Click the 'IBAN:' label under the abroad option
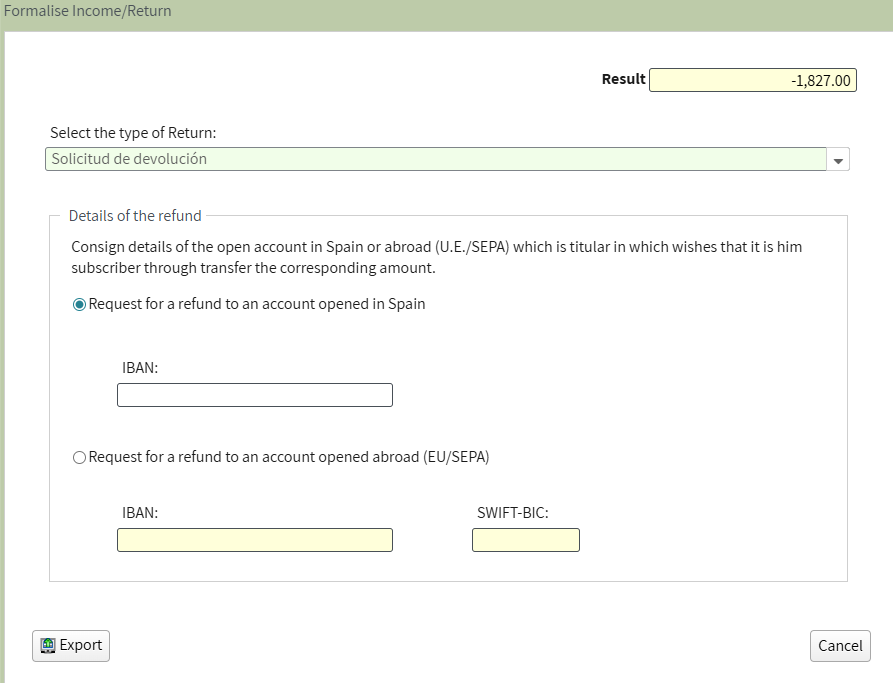This screenshot has height=683, width=893. tap(140, 513)
